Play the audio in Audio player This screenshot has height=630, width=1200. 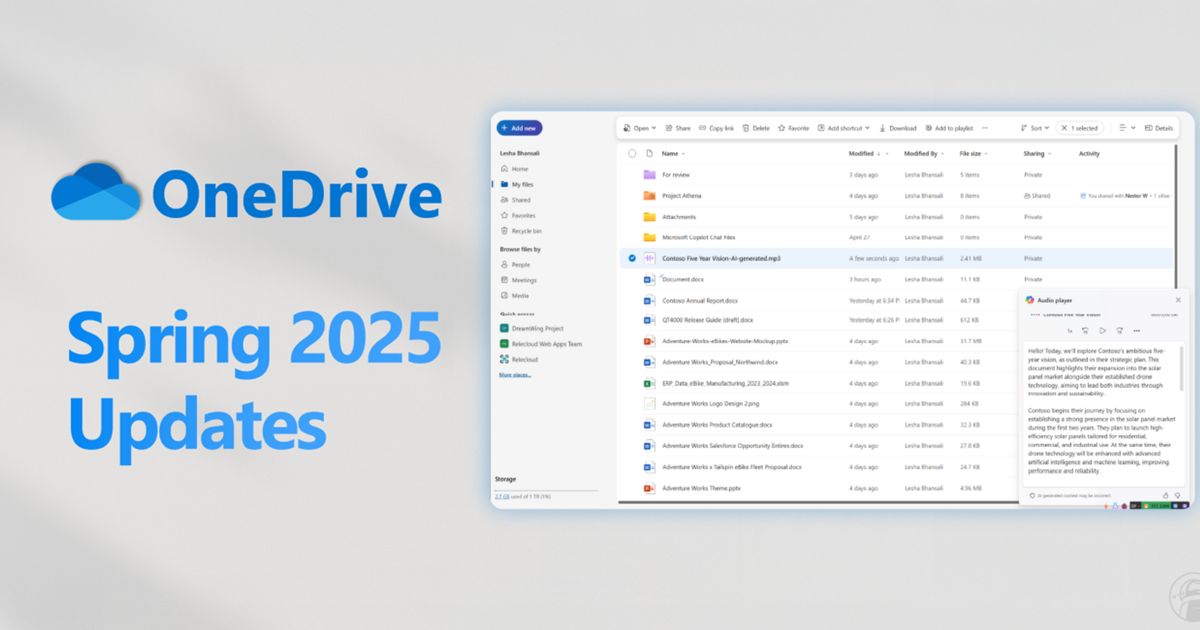[x=1103, y=330]
